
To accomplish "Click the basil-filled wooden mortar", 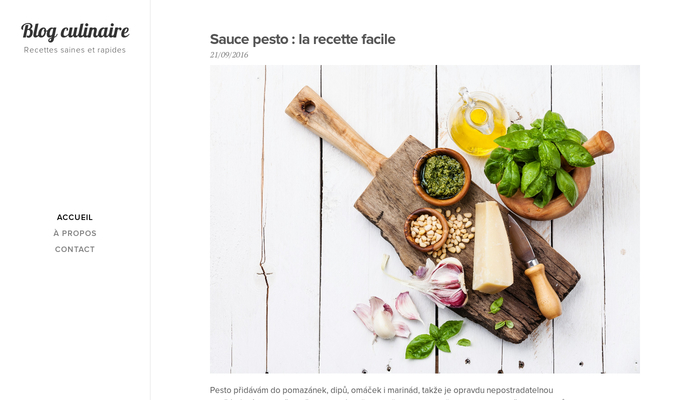I will (551, 167).
